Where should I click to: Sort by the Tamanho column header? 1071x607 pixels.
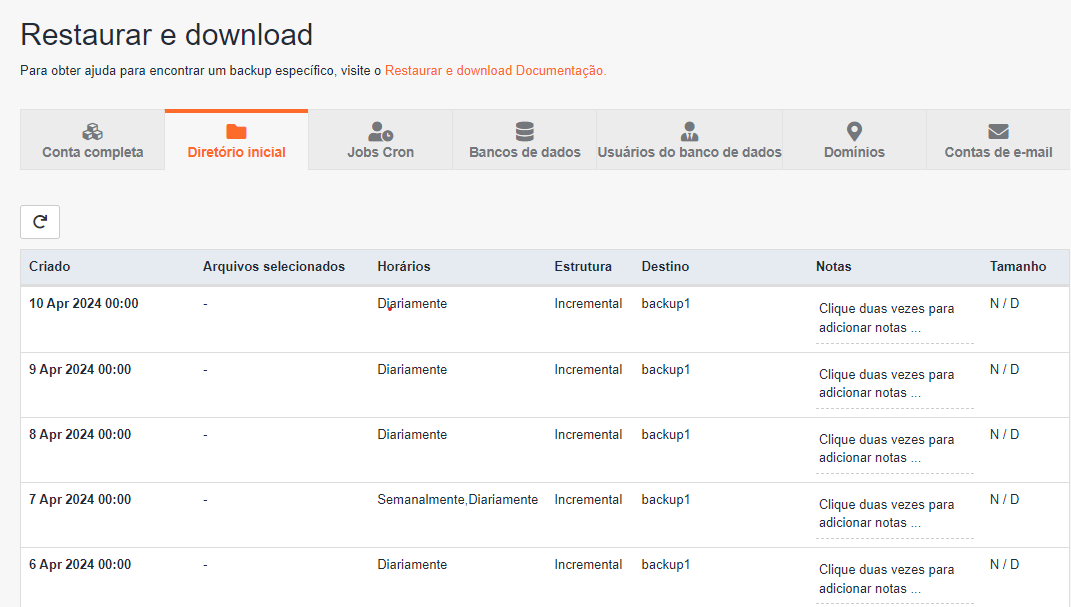pos(1018,266)
